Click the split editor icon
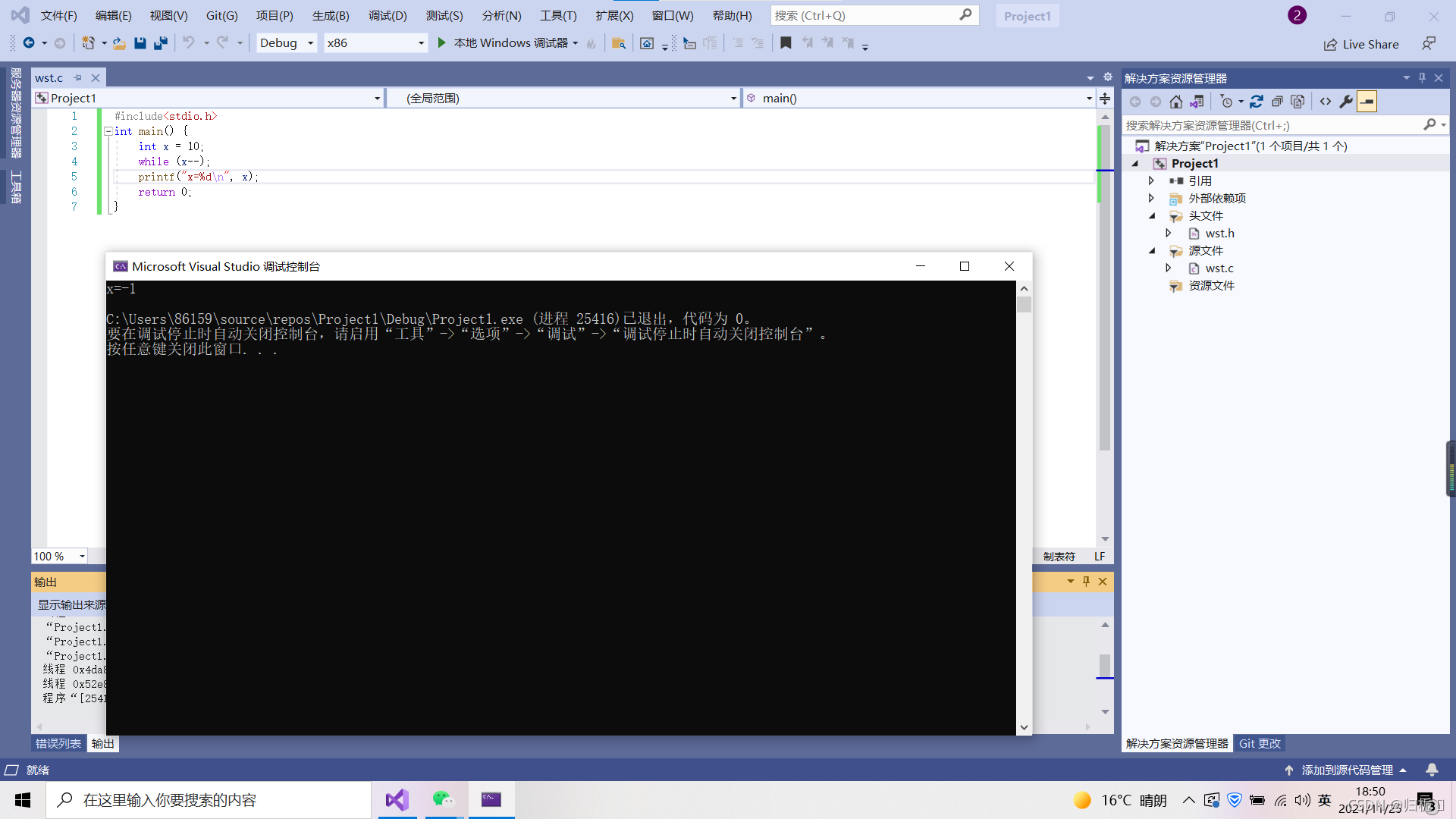This screenshot has height=819, width=1456. (x=1105, y=99)
